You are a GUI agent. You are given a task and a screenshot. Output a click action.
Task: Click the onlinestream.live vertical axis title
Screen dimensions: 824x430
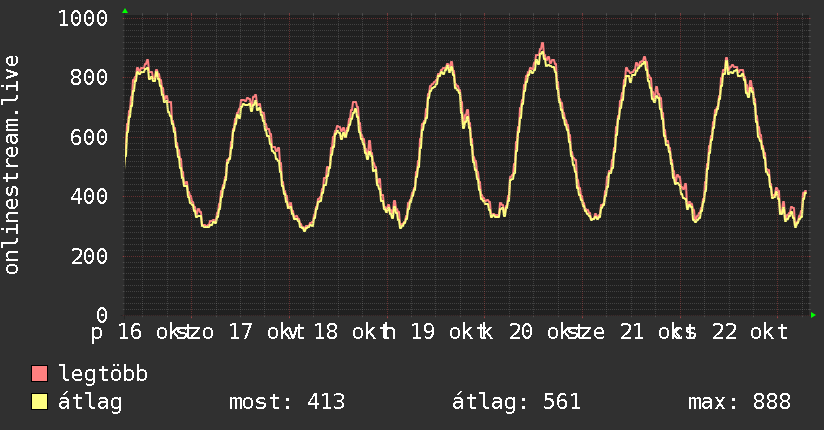tap(11, 165)
